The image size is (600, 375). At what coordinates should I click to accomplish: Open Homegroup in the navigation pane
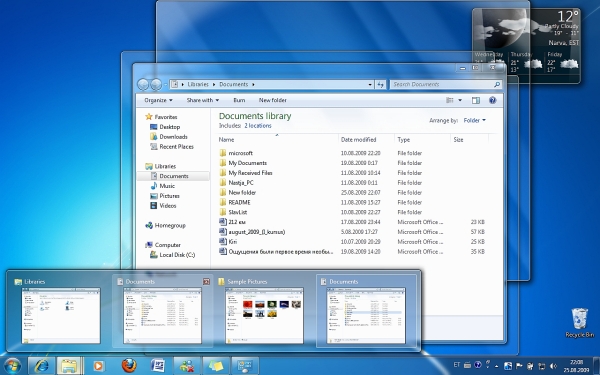point(170,226)
